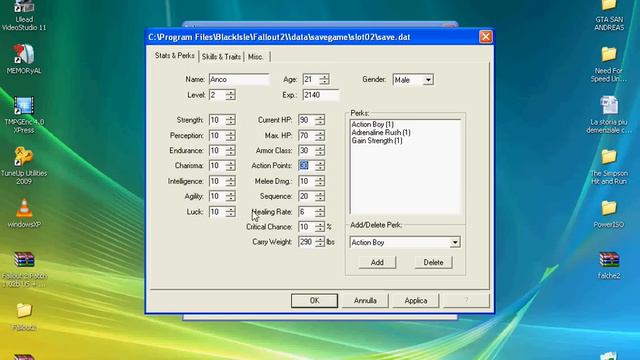Adjust the Action Points spinner
The image size is (640, 360).
320,166
